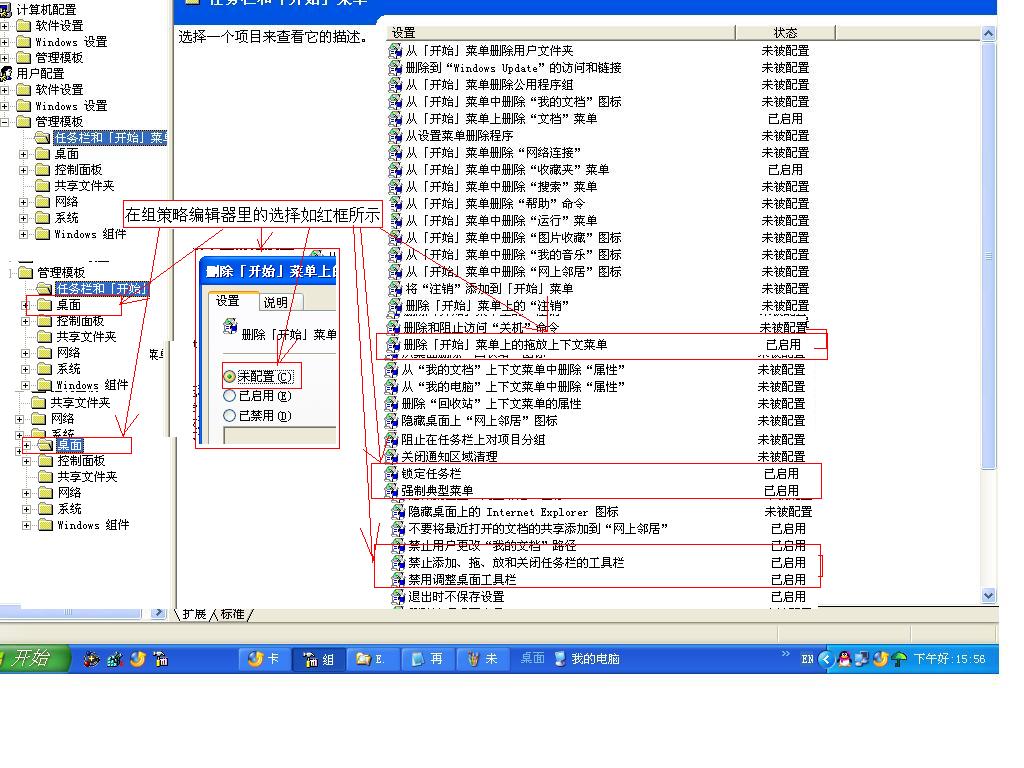Expand 软件设置 under 计算机配置
The height and width of the screenshot is (768, 1024).
coord(4,25)
